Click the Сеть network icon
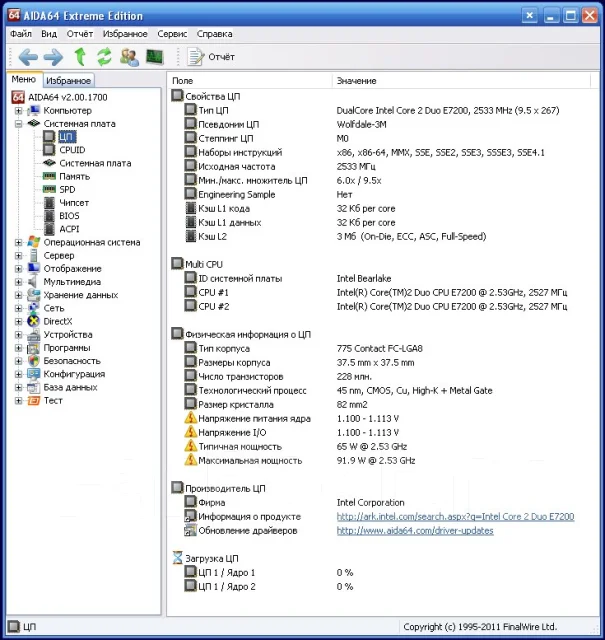605x640 pixels. click(x=33, y=308)
